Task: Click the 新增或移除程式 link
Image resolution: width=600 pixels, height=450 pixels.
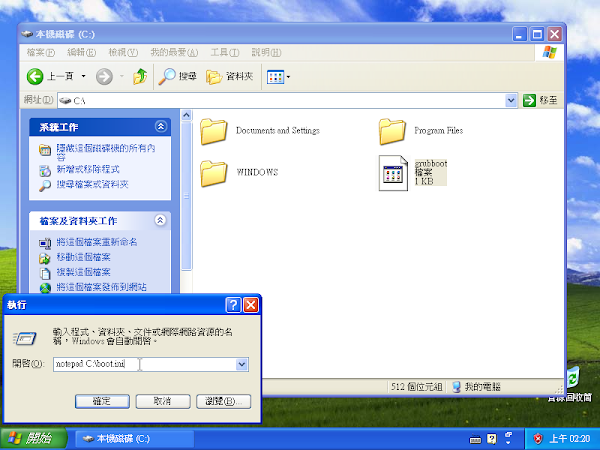Action: [x=88, y=169]
